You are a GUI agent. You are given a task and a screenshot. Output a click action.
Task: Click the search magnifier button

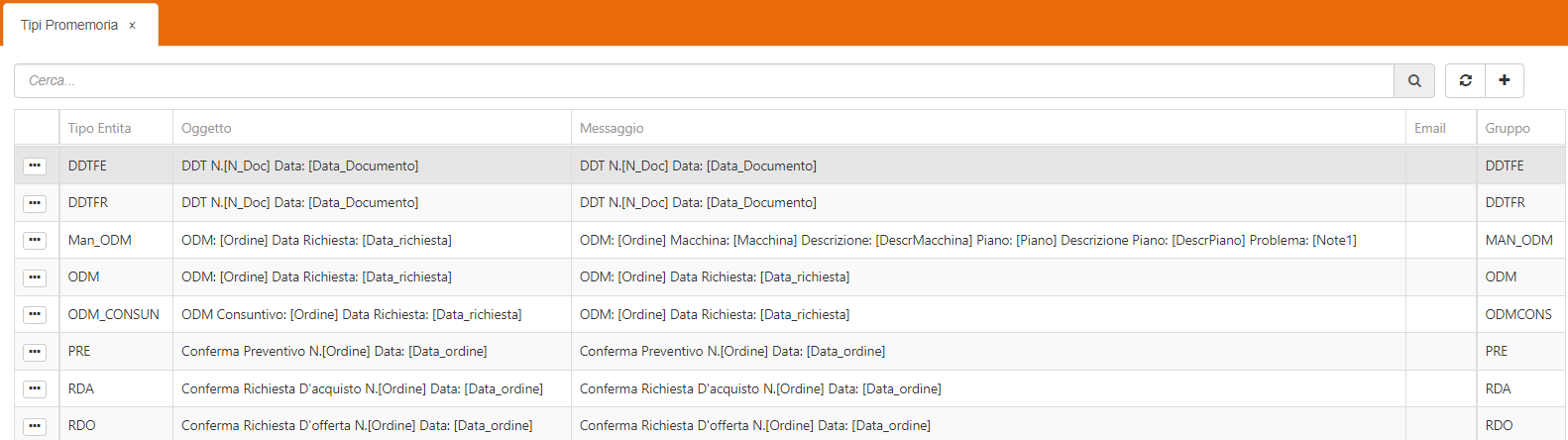[1414, 81]
